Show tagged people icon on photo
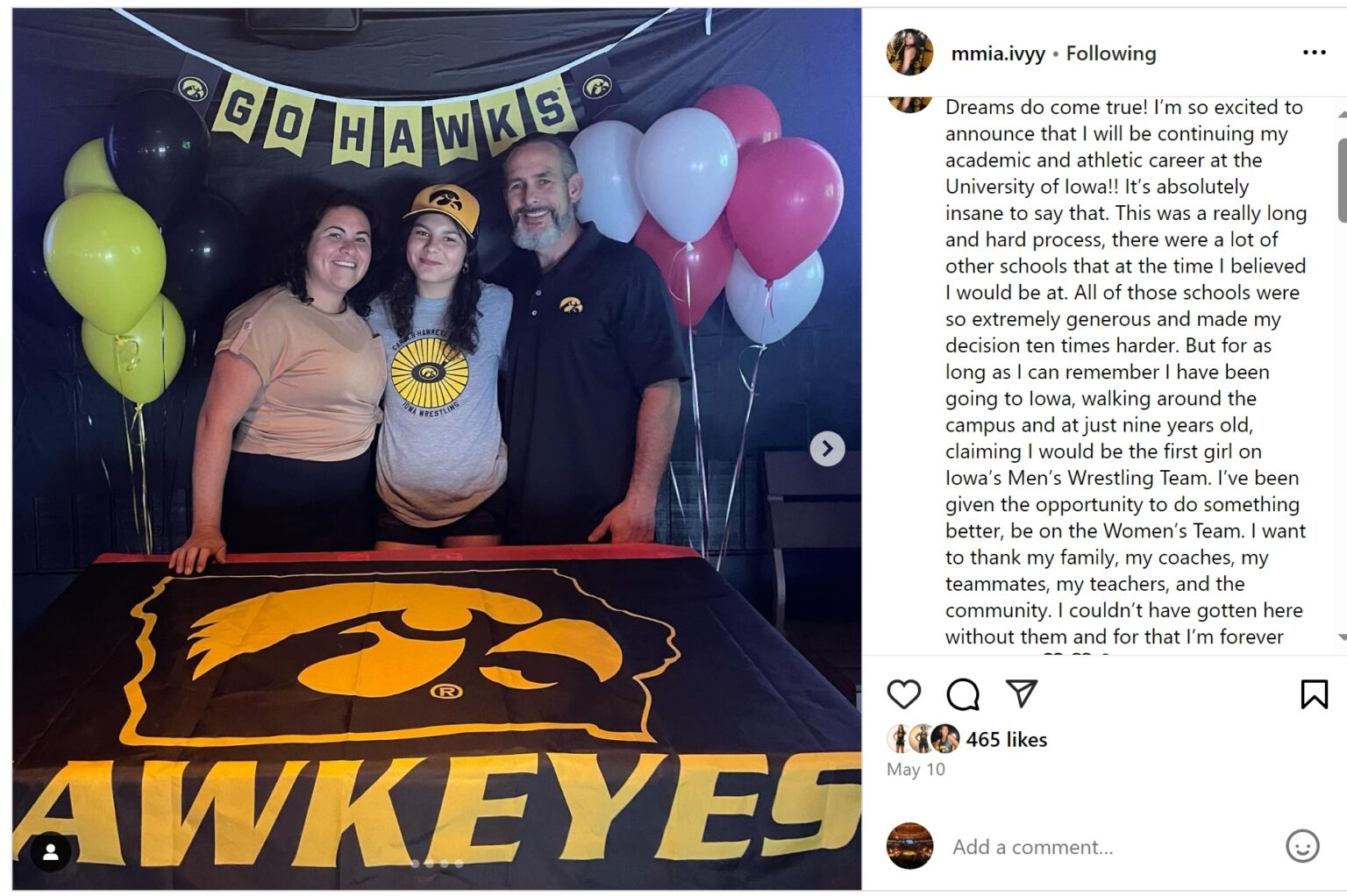 51,851
